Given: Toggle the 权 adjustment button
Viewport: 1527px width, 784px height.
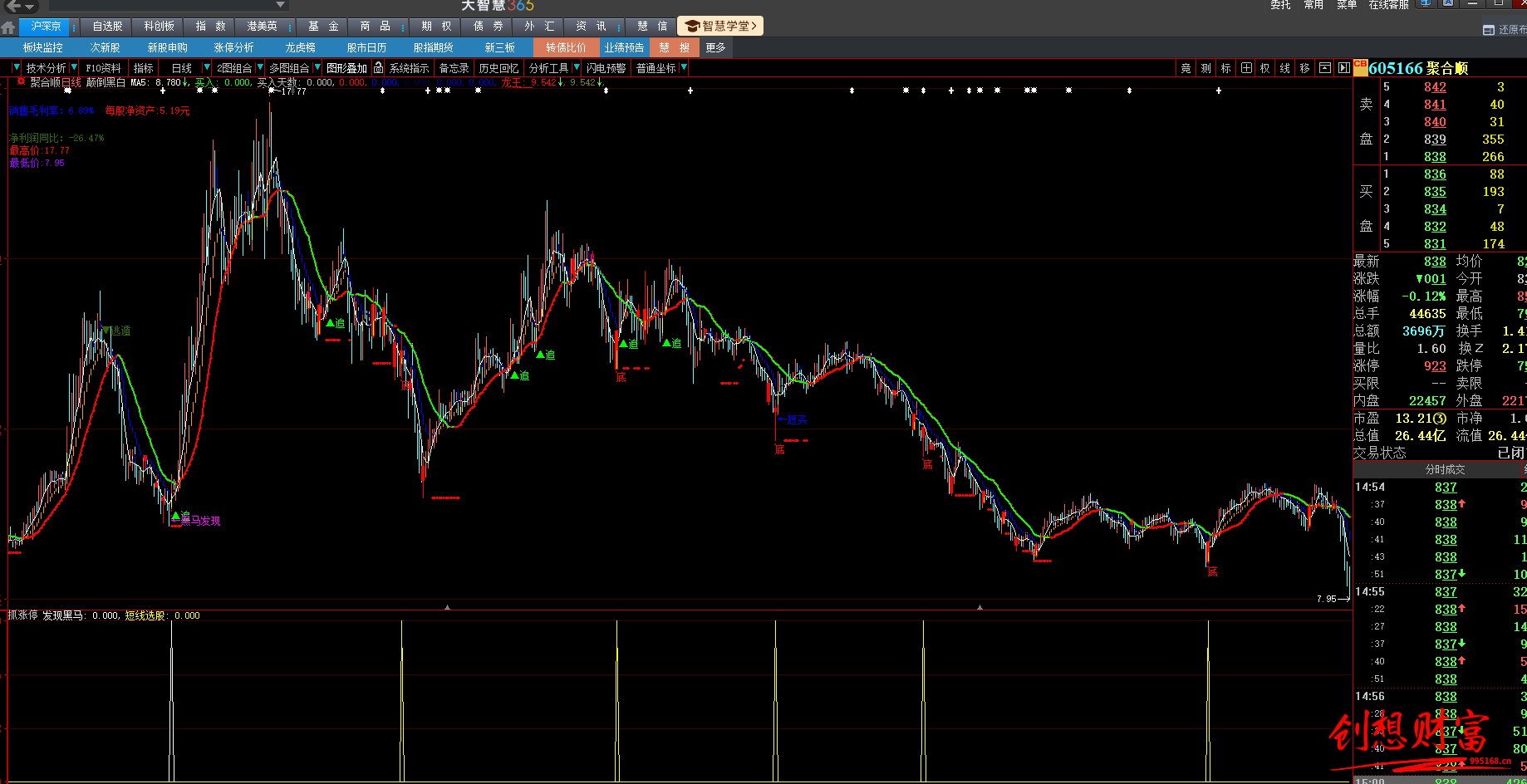Looking at the screenshot, I should coord(1264,68).
